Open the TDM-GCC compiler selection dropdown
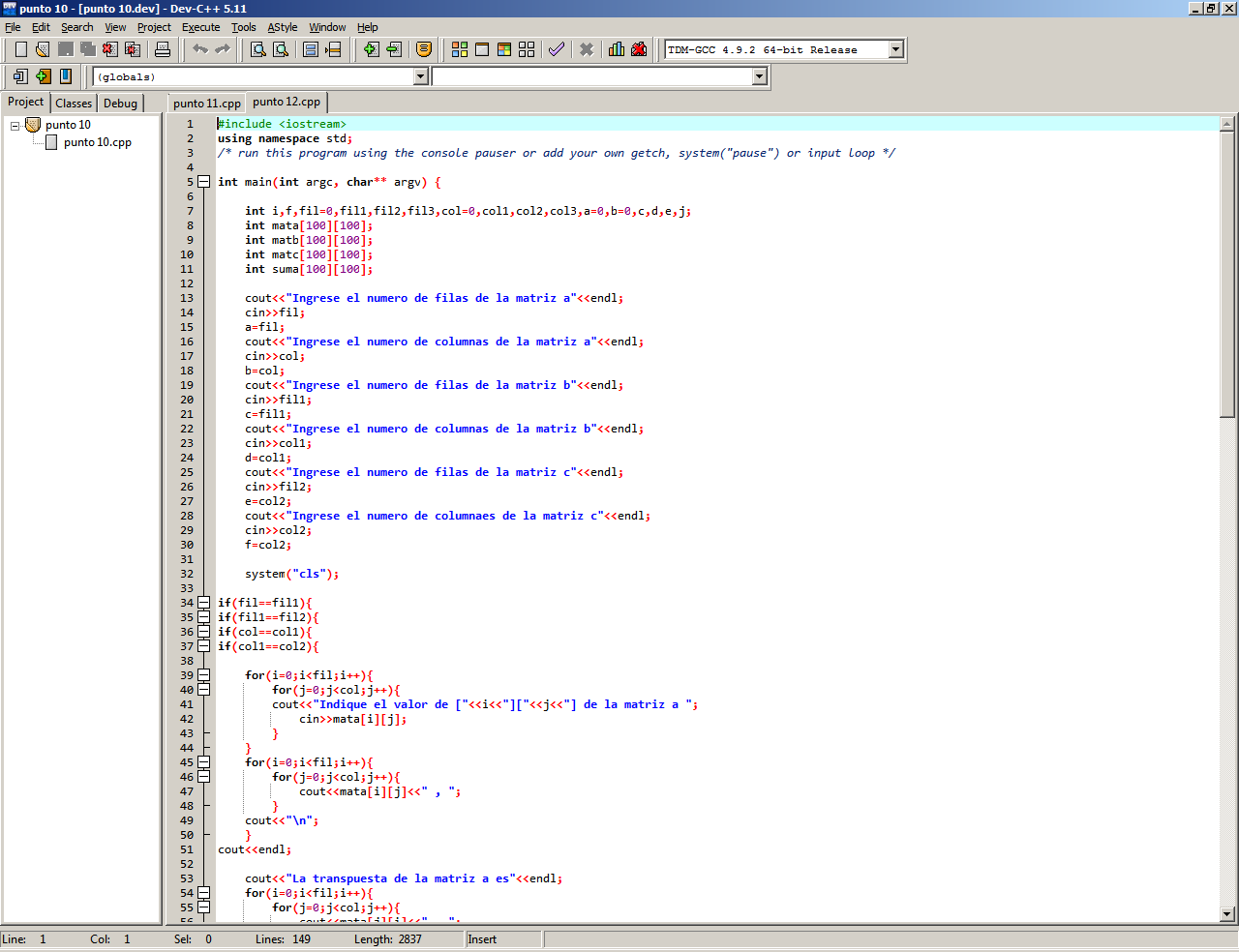Image resolution: width=1239 pixels, height=952 pixels. (895, 49)
